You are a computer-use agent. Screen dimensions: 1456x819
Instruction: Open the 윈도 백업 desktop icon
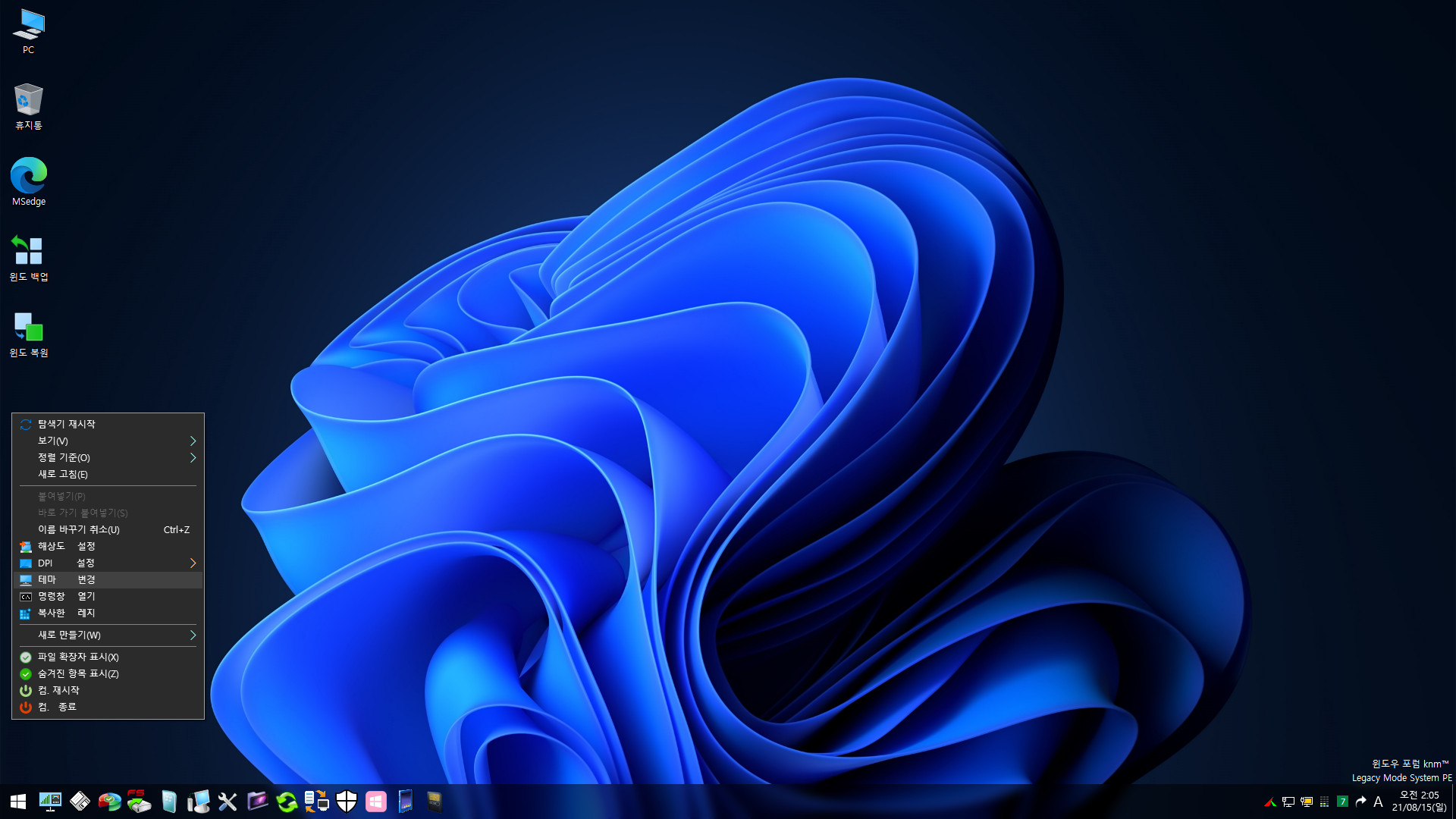(x=29, y=258)
